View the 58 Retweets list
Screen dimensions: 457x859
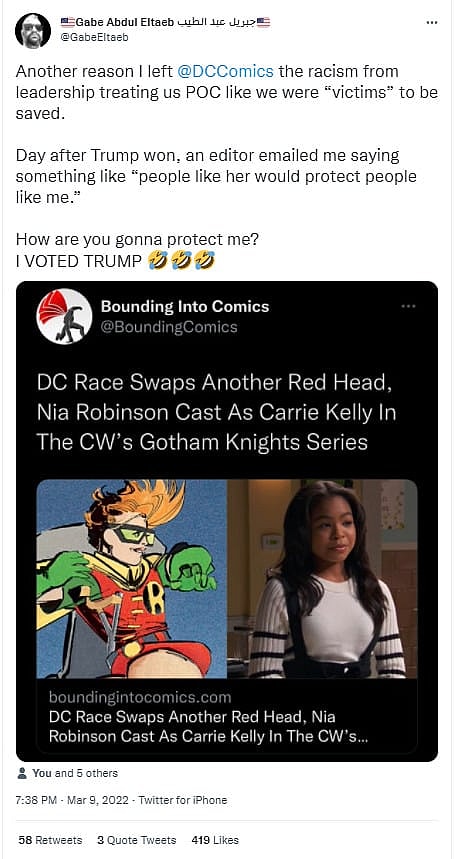click(50, 840)
